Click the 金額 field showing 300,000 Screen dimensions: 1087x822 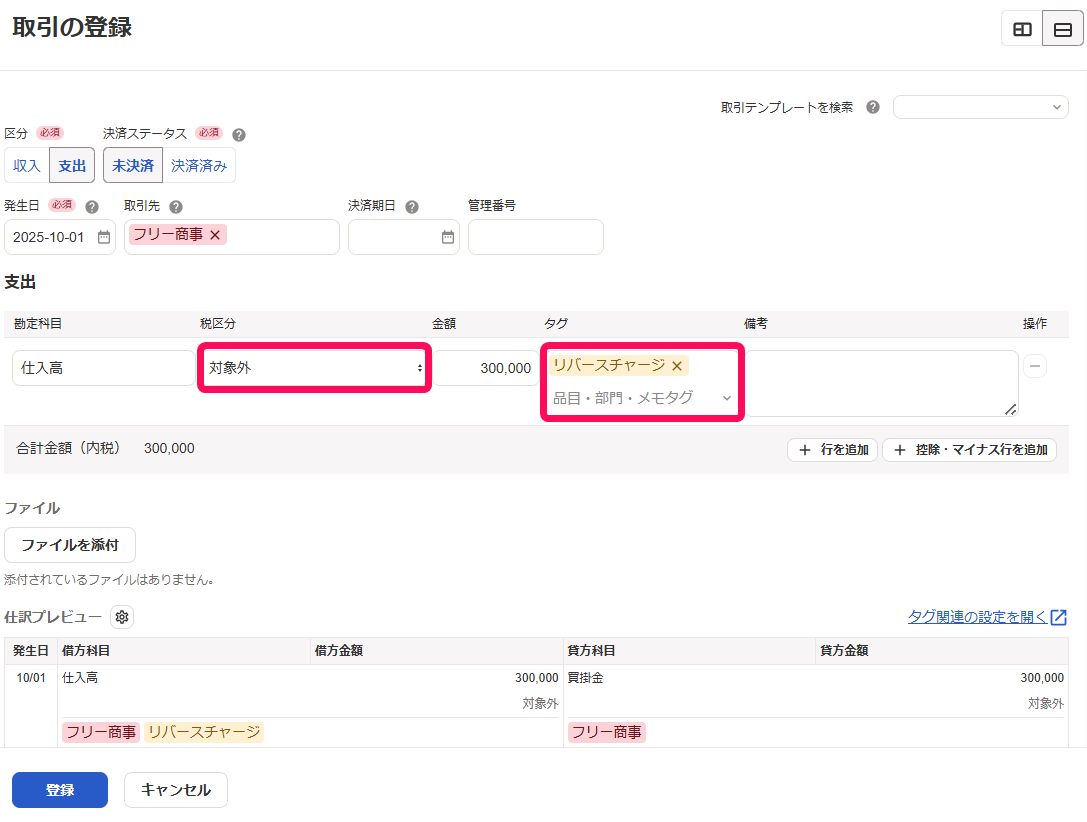[486, 368]
